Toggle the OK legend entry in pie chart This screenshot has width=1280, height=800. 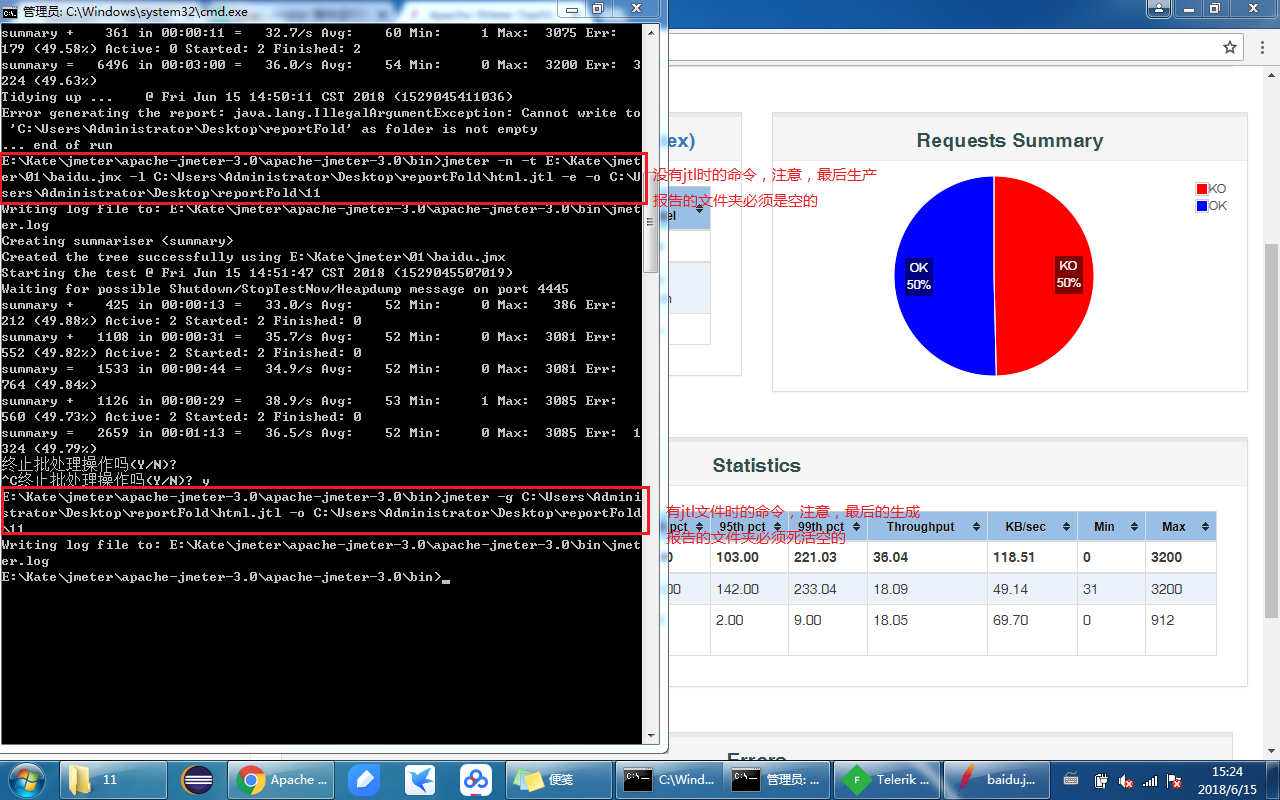point(1211,205)
